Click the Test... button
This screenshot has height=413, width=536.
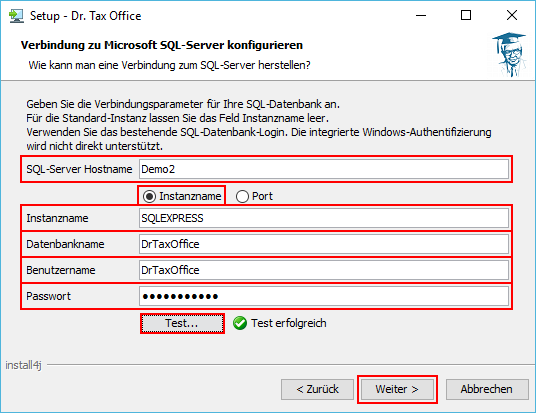(x=182, y=323)
